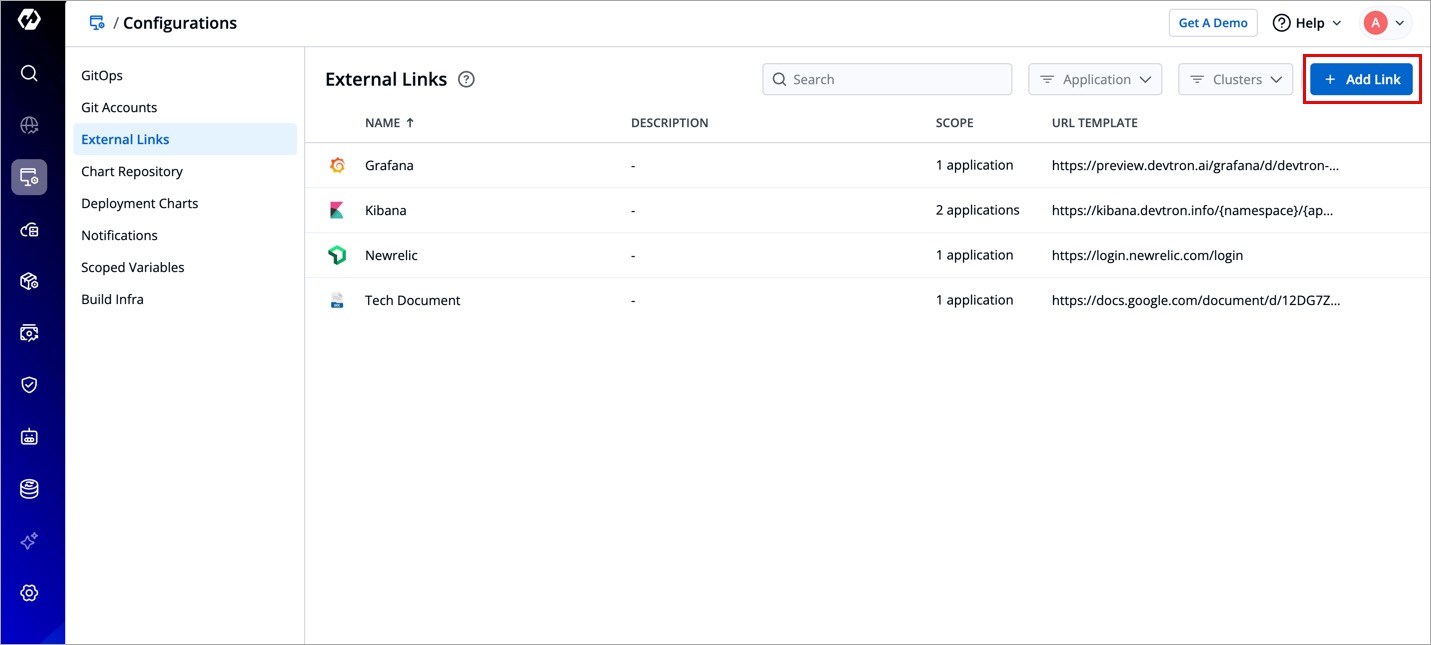The width and height of the screenshot is (1431, 645).
Task: Click the Add Link button
Action: pos(1361,80)
